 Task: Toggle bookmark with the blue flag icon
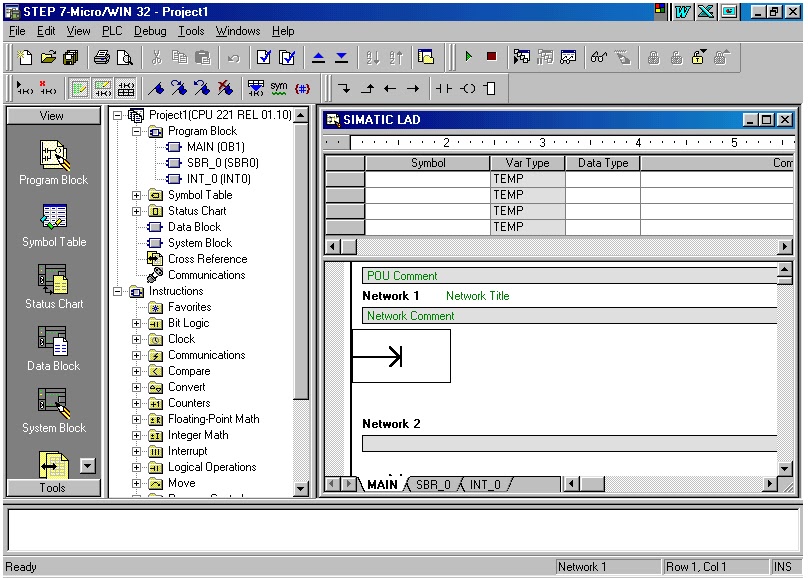(x=156, y=89)
